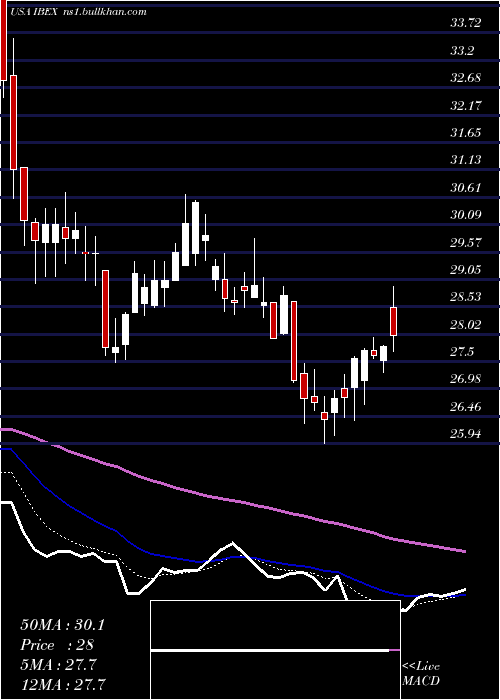Click the 28.53 price axis label
500x700 pixels.
(x=466, y=297)
